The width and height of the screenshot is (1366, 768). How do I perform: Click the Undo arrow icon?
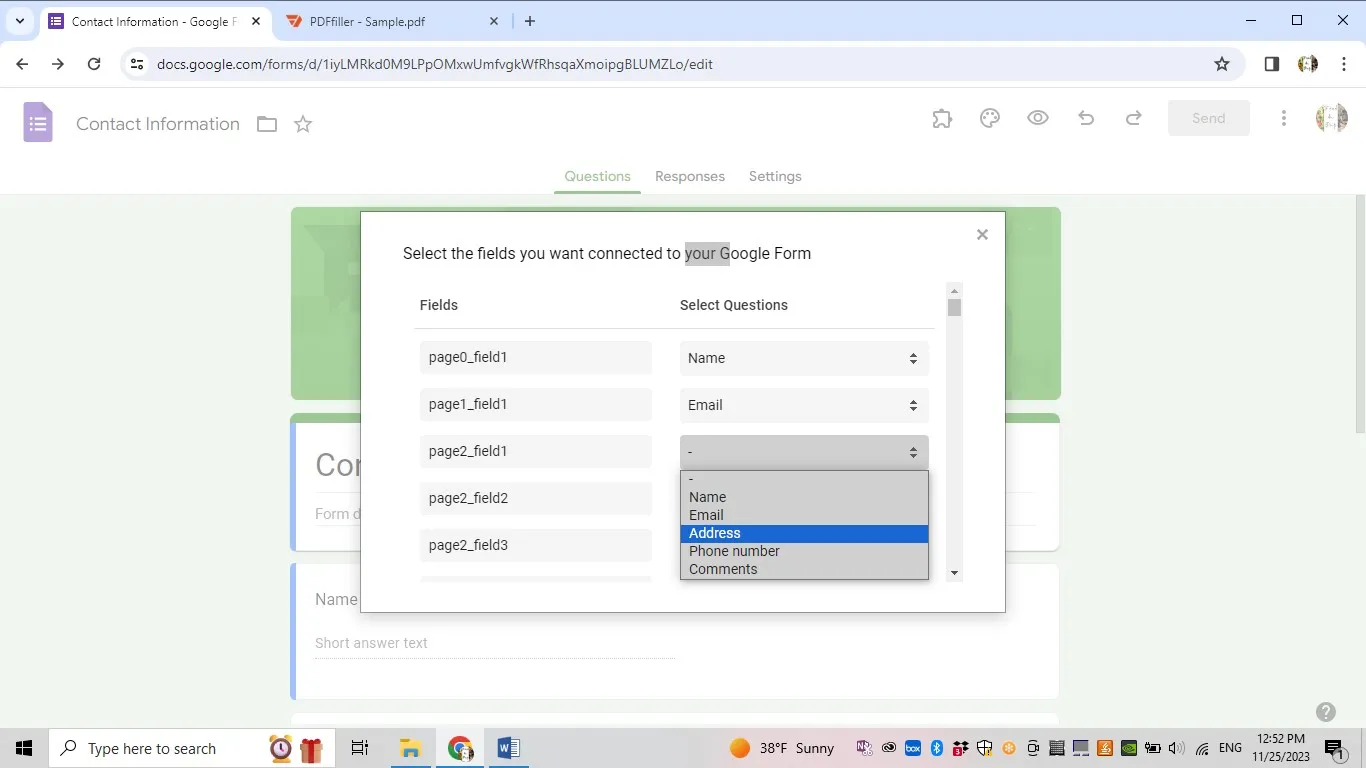(x=1085, y=118)
